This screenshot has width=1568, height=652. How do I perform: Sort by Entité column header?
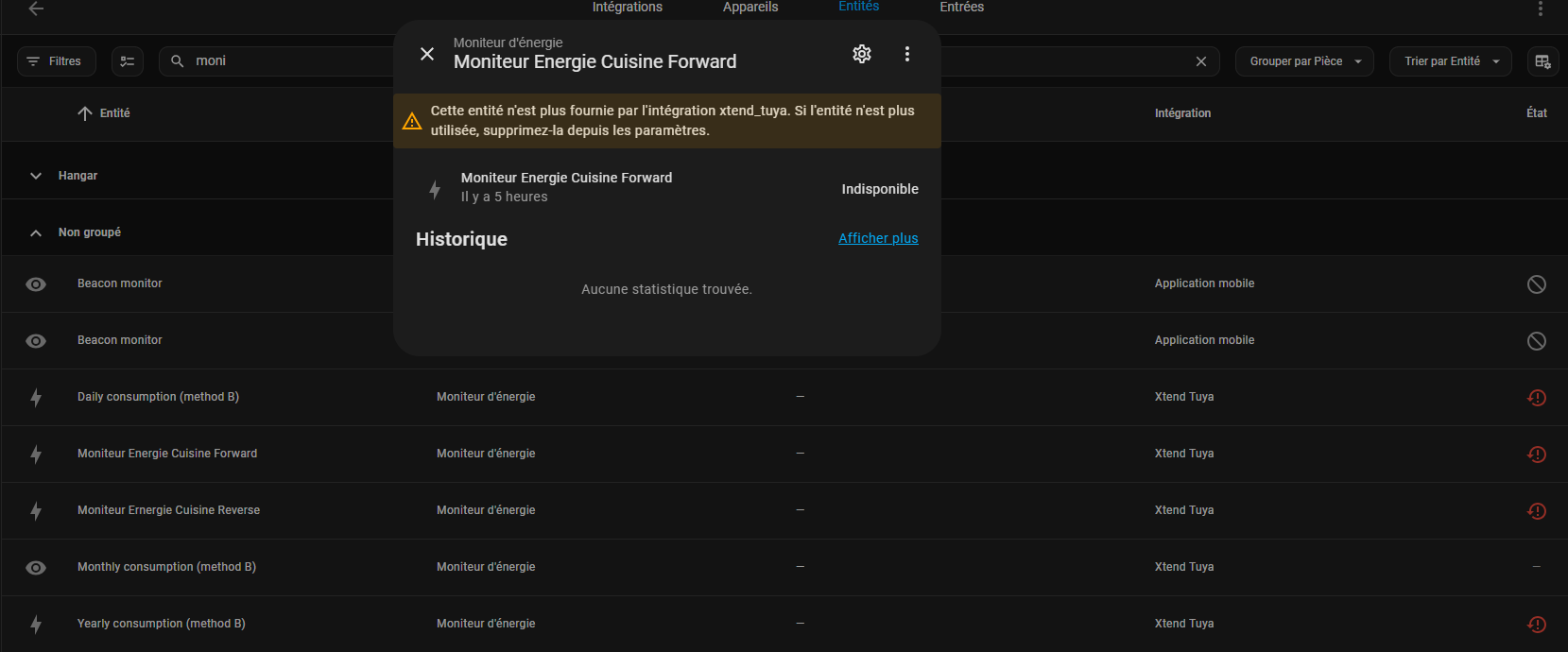(114, 113)
